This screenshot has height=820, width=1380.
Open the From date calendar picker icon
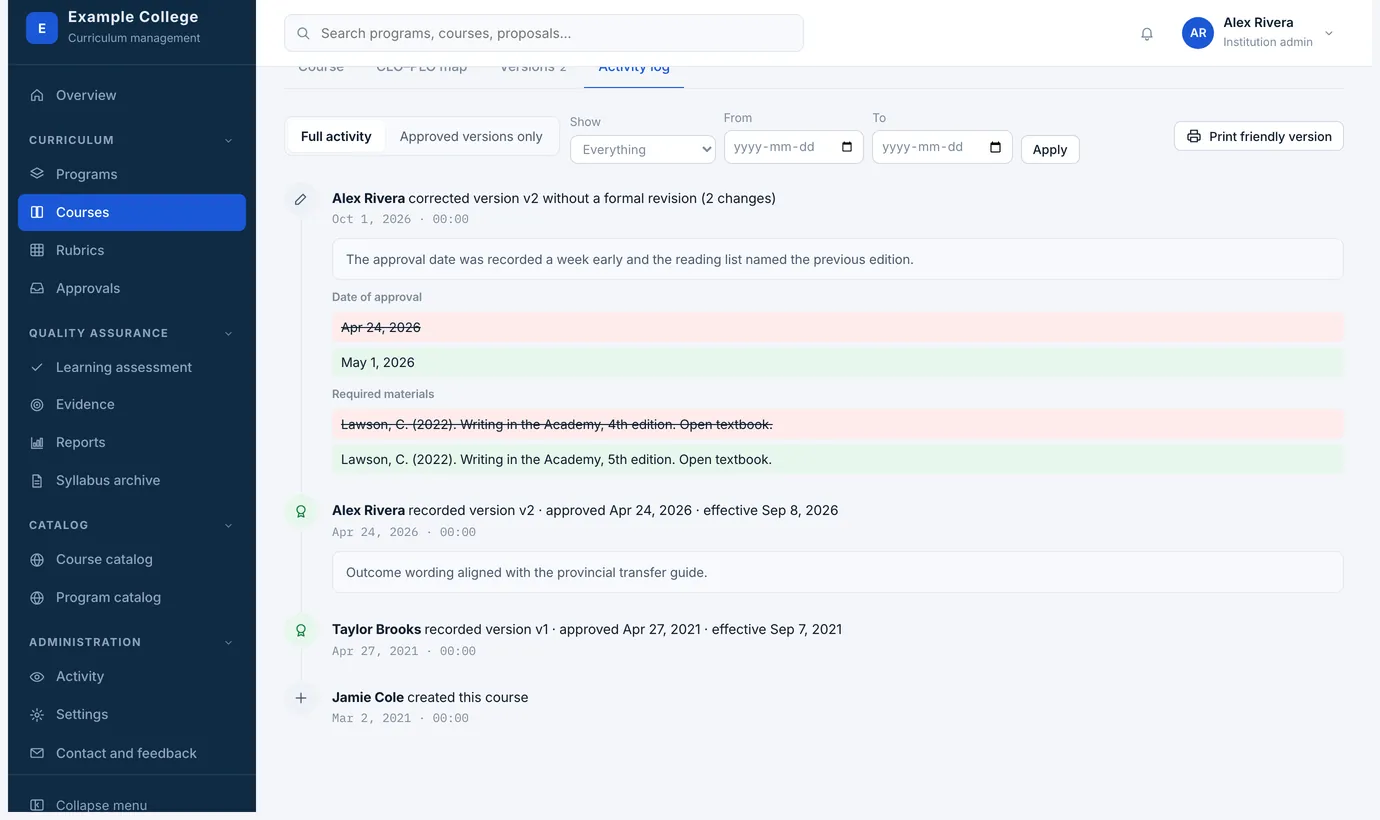pyautogui.click(x=847, y=147)
